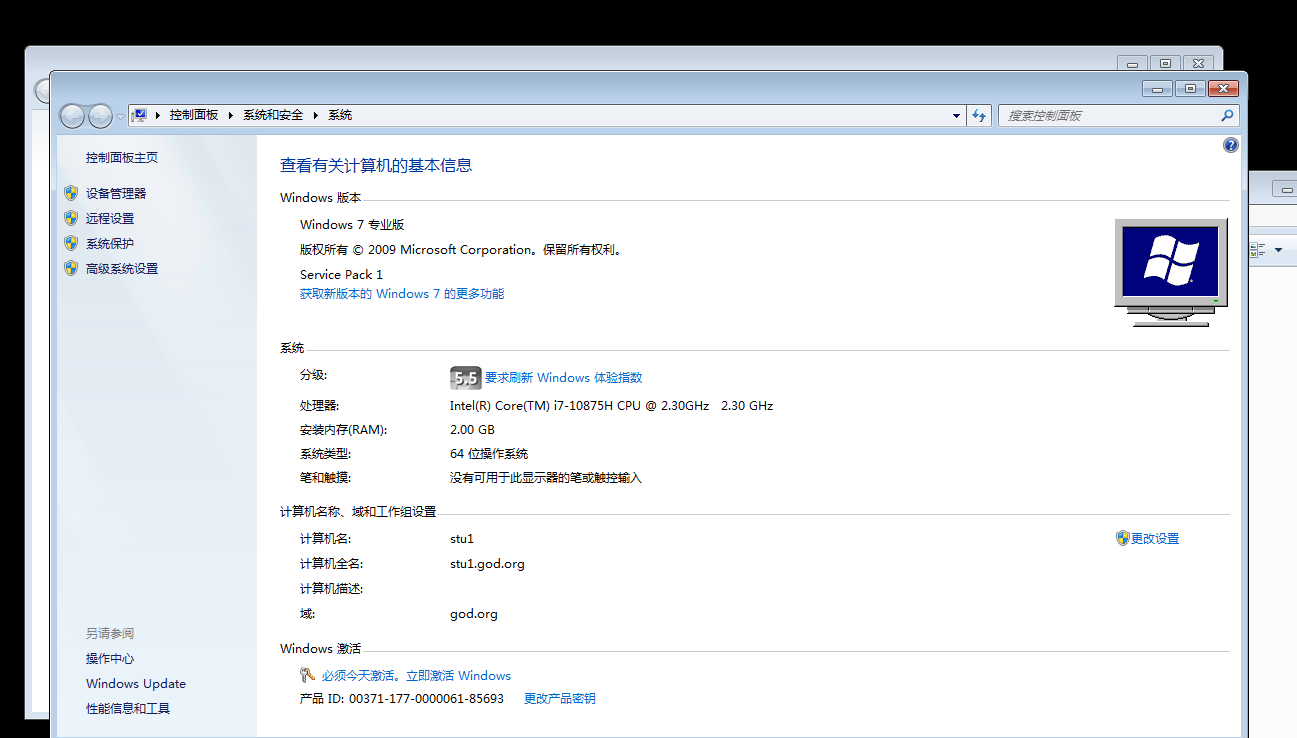Click the computer icon in the address bar
The image size is (1297, 738).
tap(140, 115)
